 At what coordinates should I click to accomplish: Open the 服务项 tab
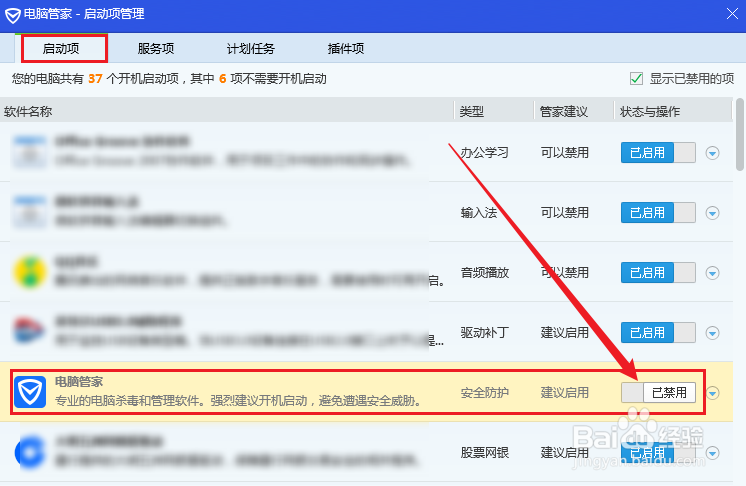[156, 49]
